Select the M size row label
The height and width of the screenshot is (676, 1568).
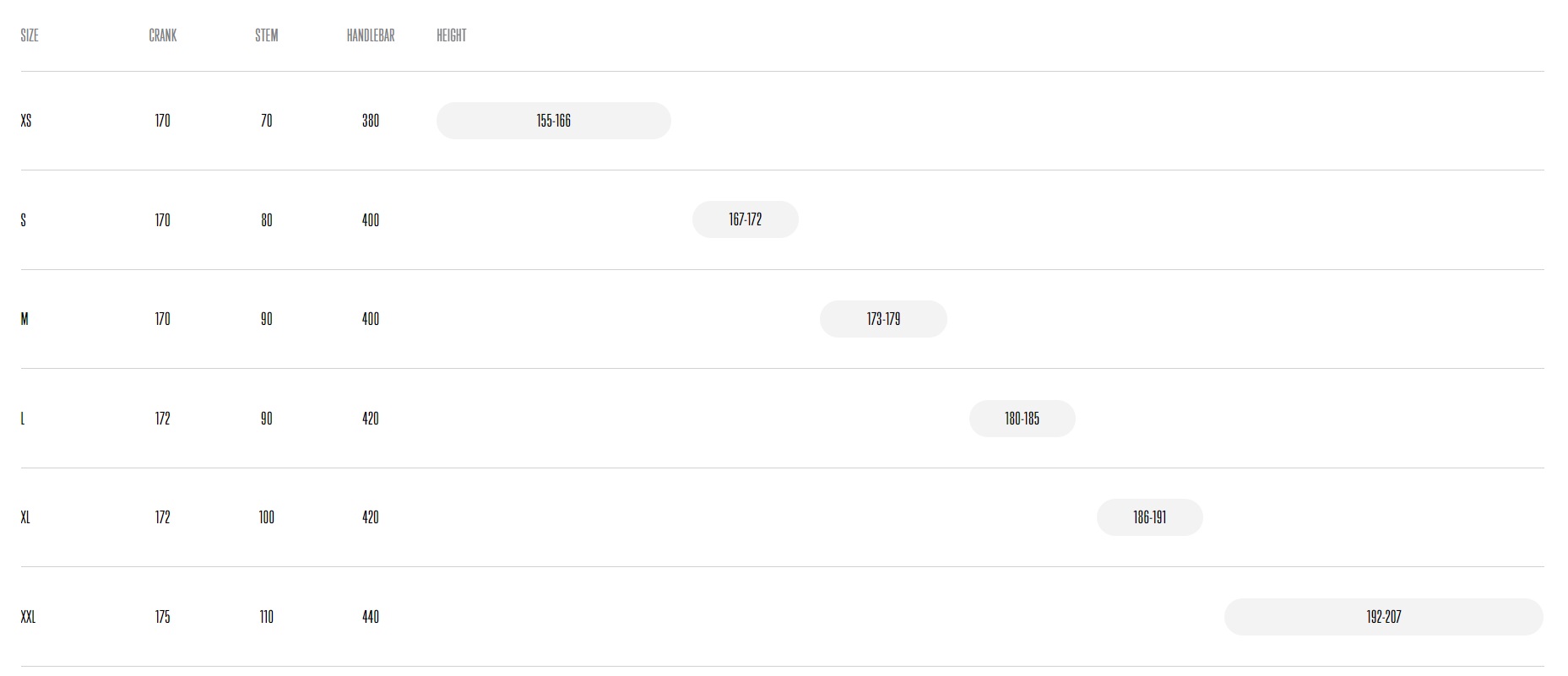click(x=24, y=319)
